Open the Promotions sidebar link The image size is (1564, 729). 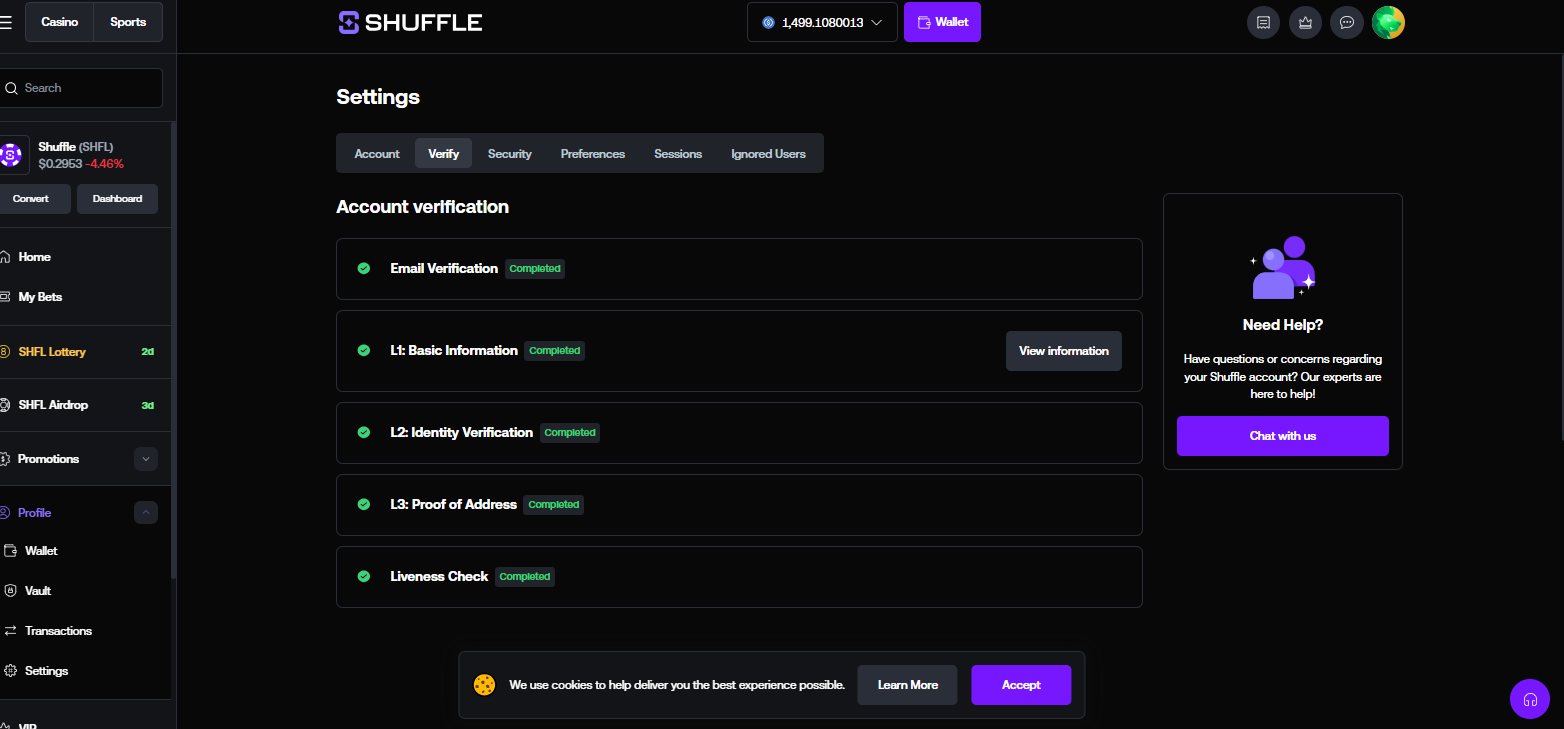48,459
